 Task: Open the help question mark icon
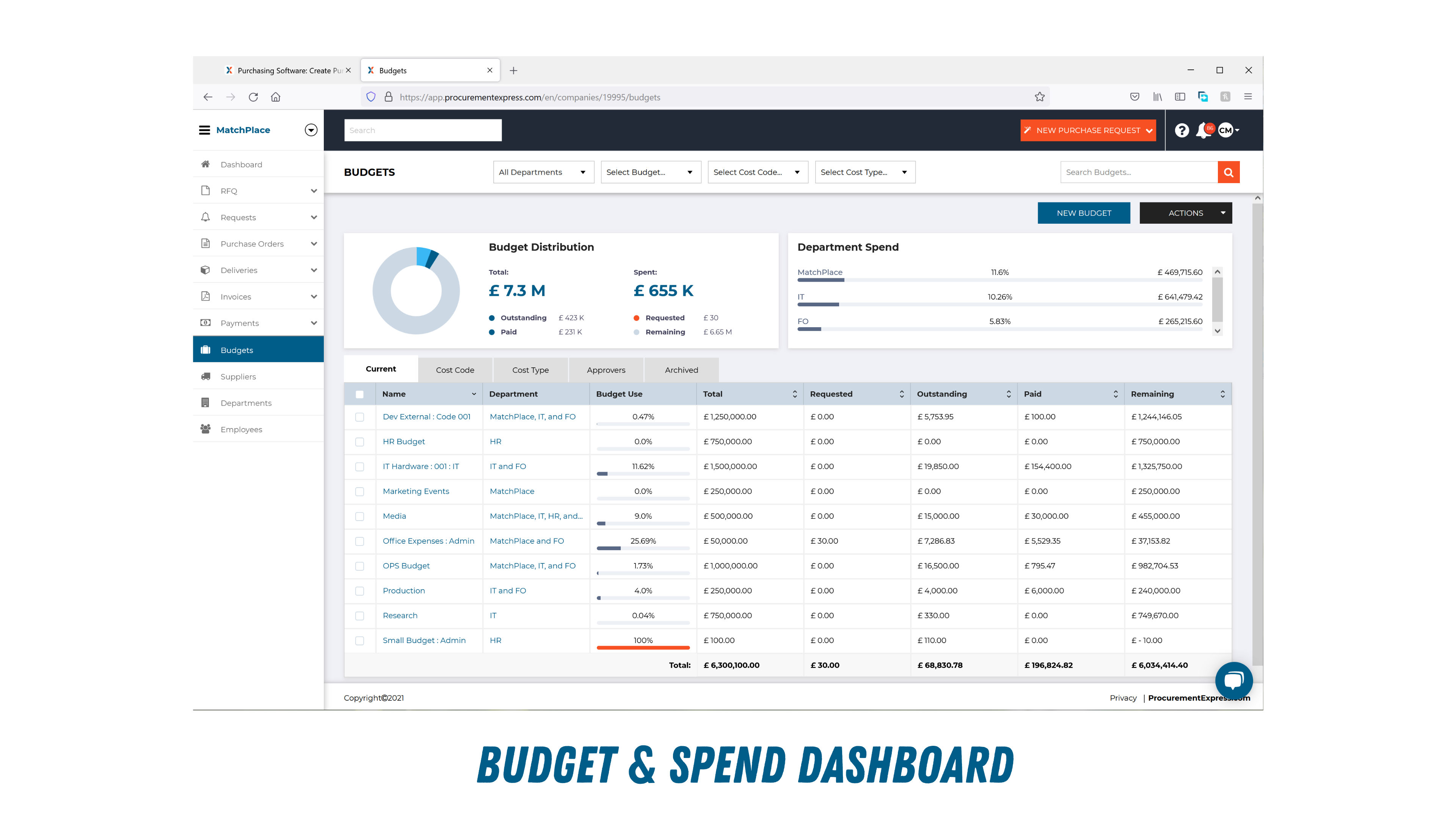pyautogui.click(x=1181, y=130)
